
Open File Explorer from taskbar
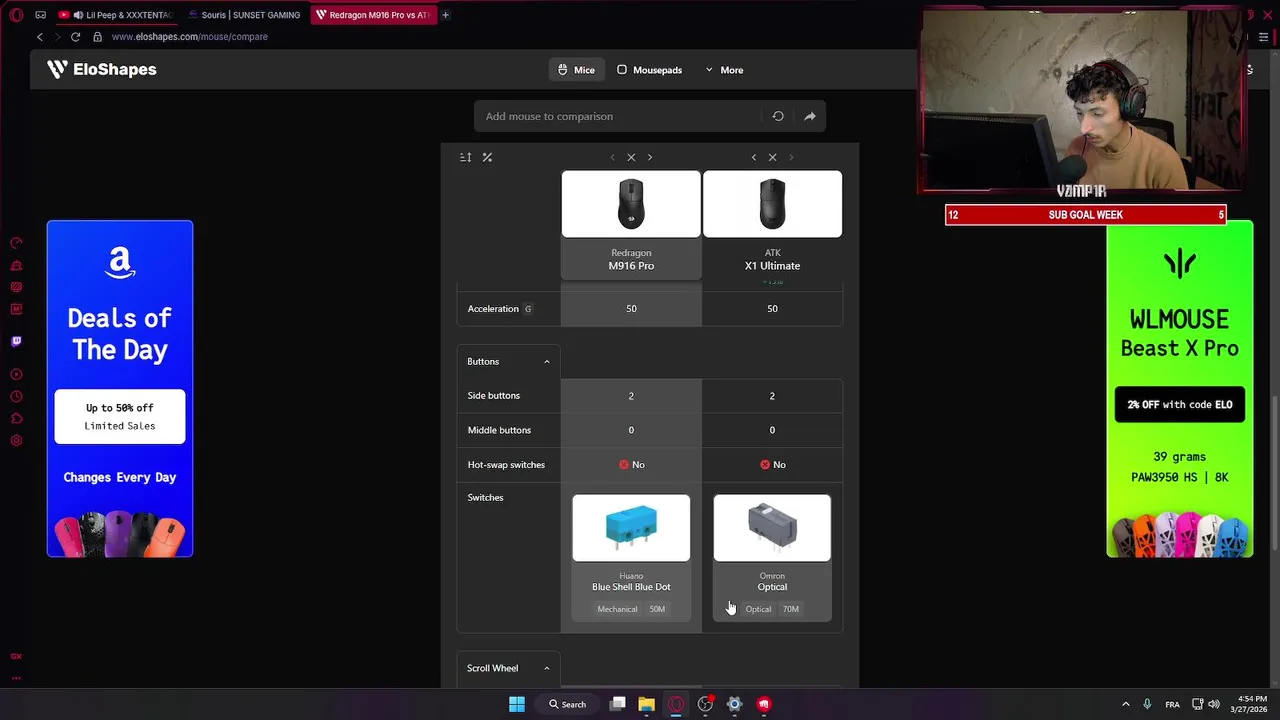647,704
